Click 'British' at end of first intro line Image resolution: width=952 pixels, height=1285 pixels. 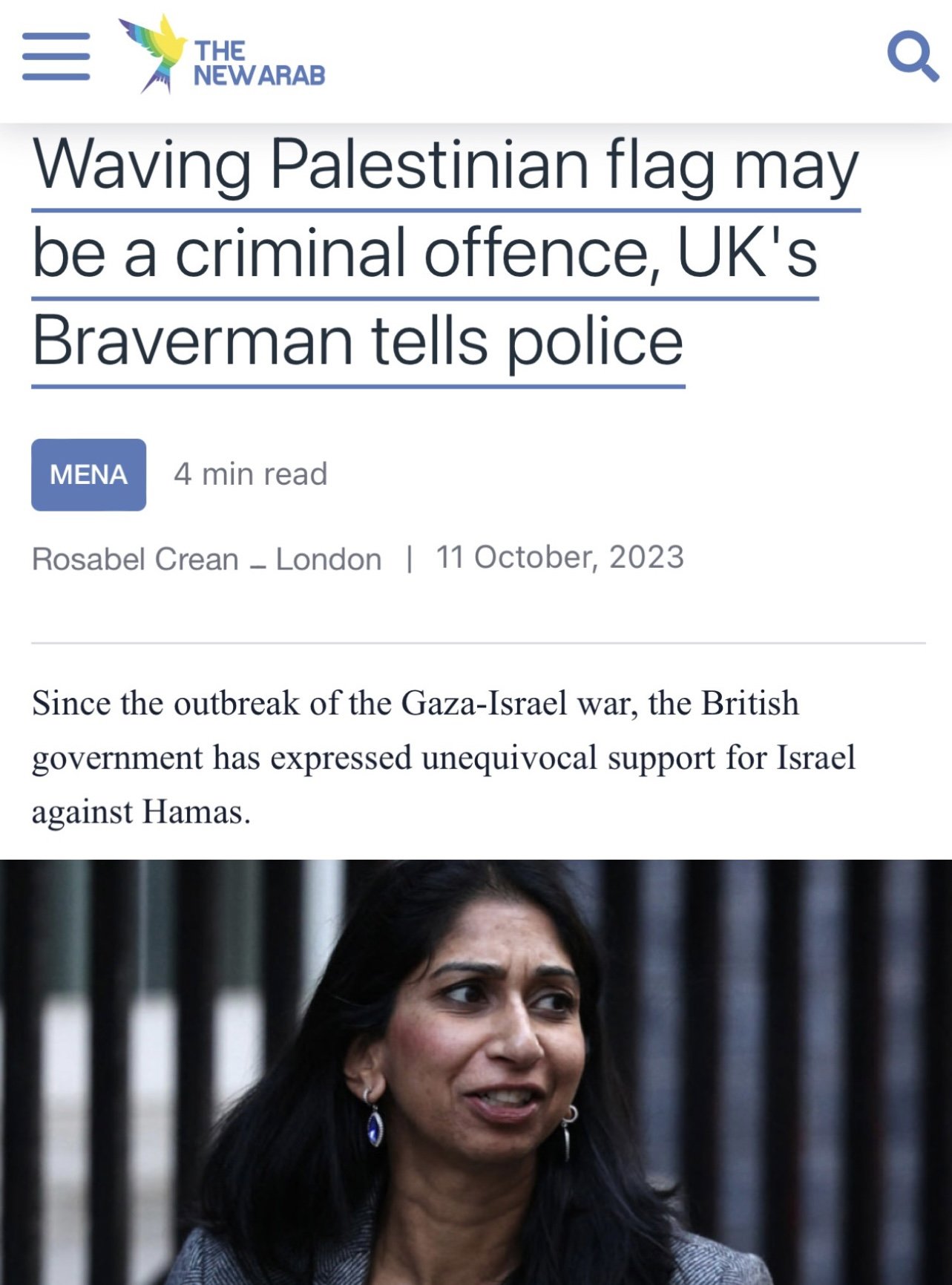tap(750, 703)
